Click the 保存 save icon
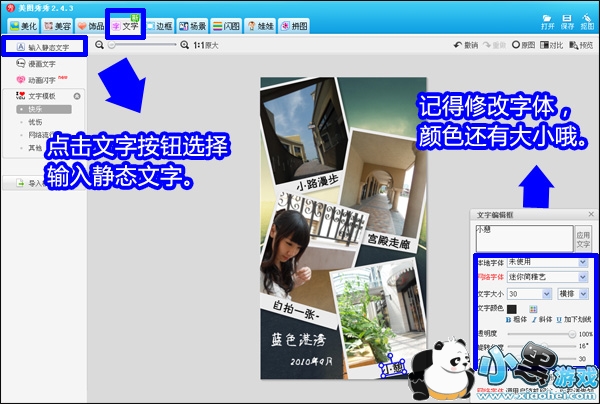 tap(567, 22)
